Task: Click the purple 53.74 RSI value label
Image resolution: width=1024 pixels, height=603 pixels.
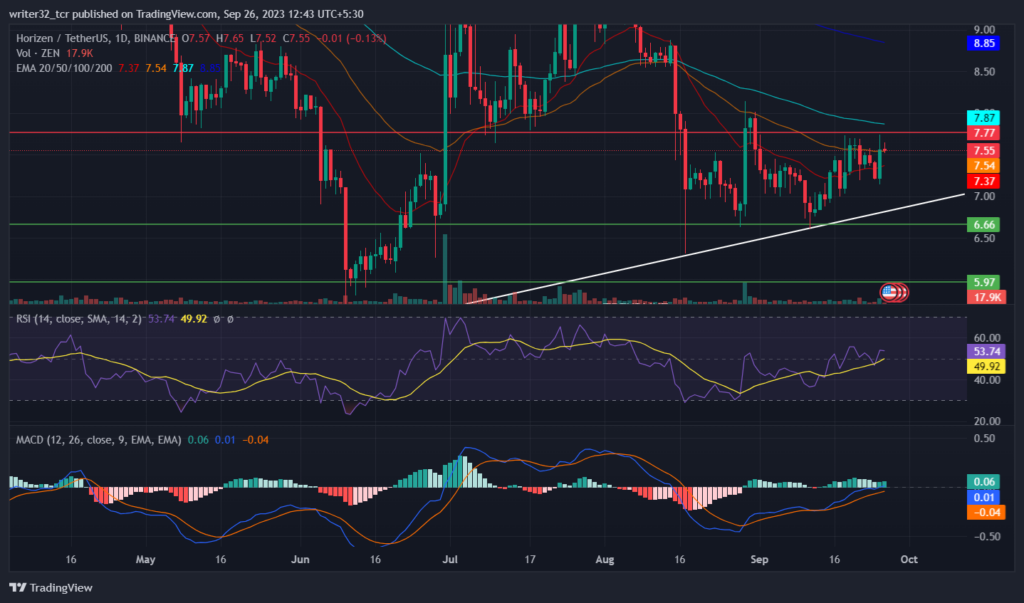Action: pyautogui.click(x=986, y=351)
